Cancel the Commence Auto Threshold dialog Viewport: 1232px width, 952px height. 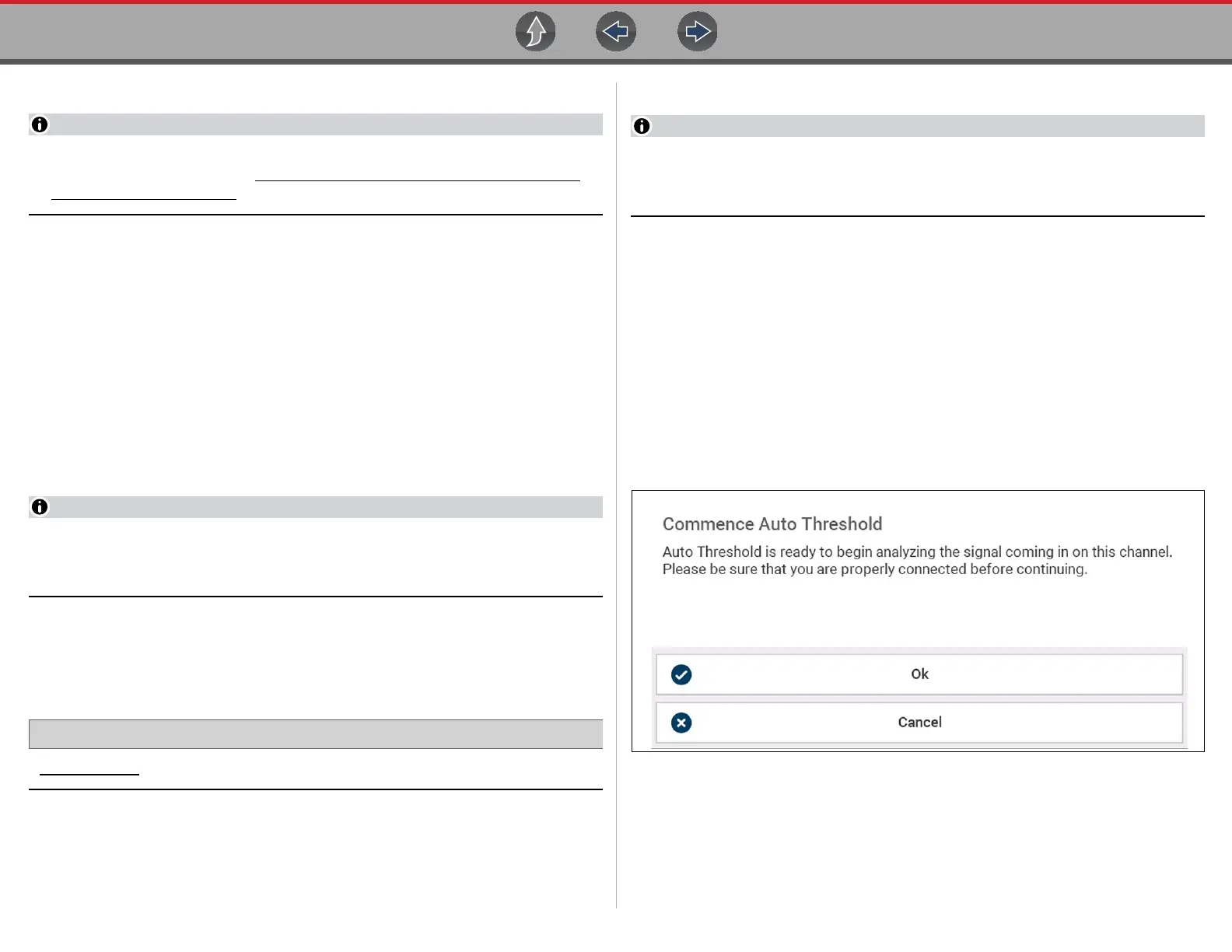[919, 723]
